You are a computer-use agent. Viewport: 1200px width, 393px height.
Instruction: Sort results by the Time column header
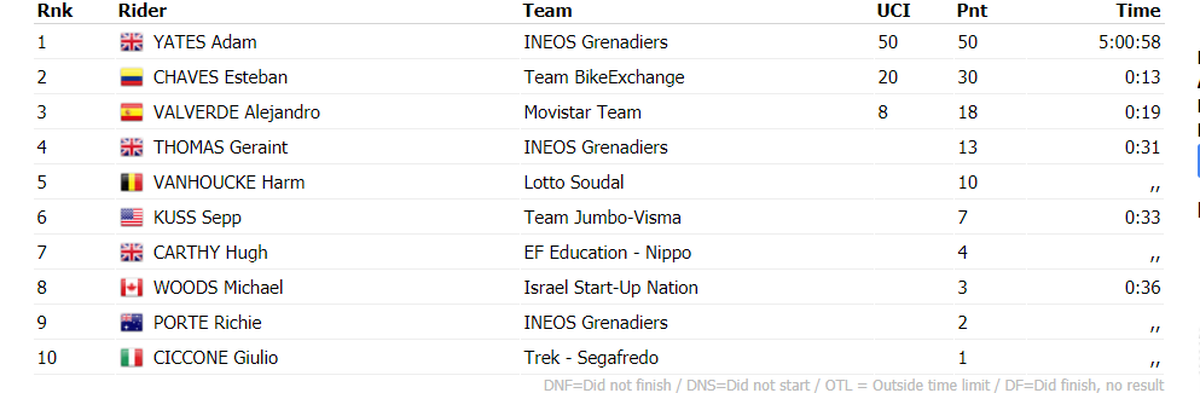coord(1138,11)
